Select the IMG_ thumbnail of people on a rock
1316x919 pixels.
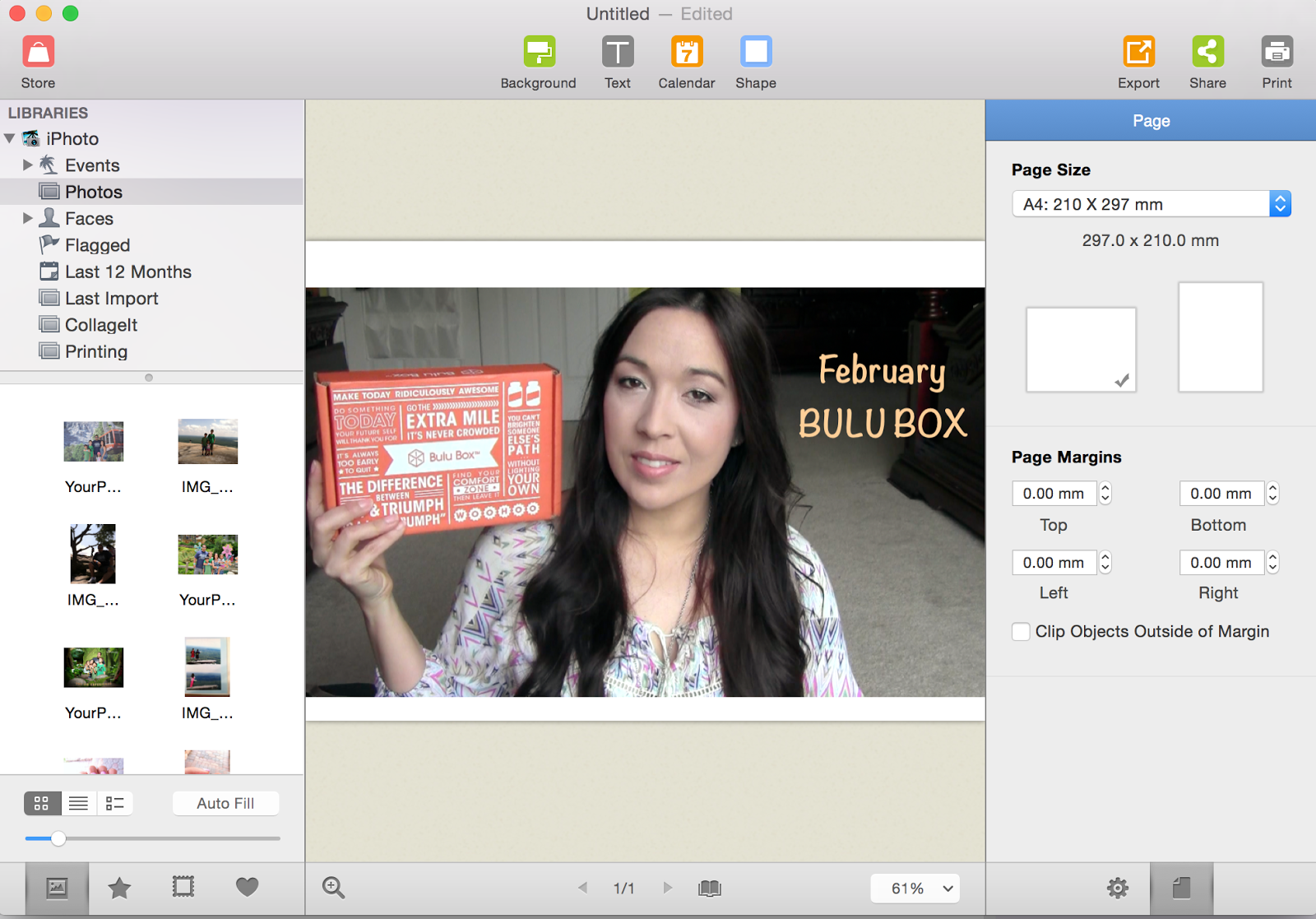[208, 442]
